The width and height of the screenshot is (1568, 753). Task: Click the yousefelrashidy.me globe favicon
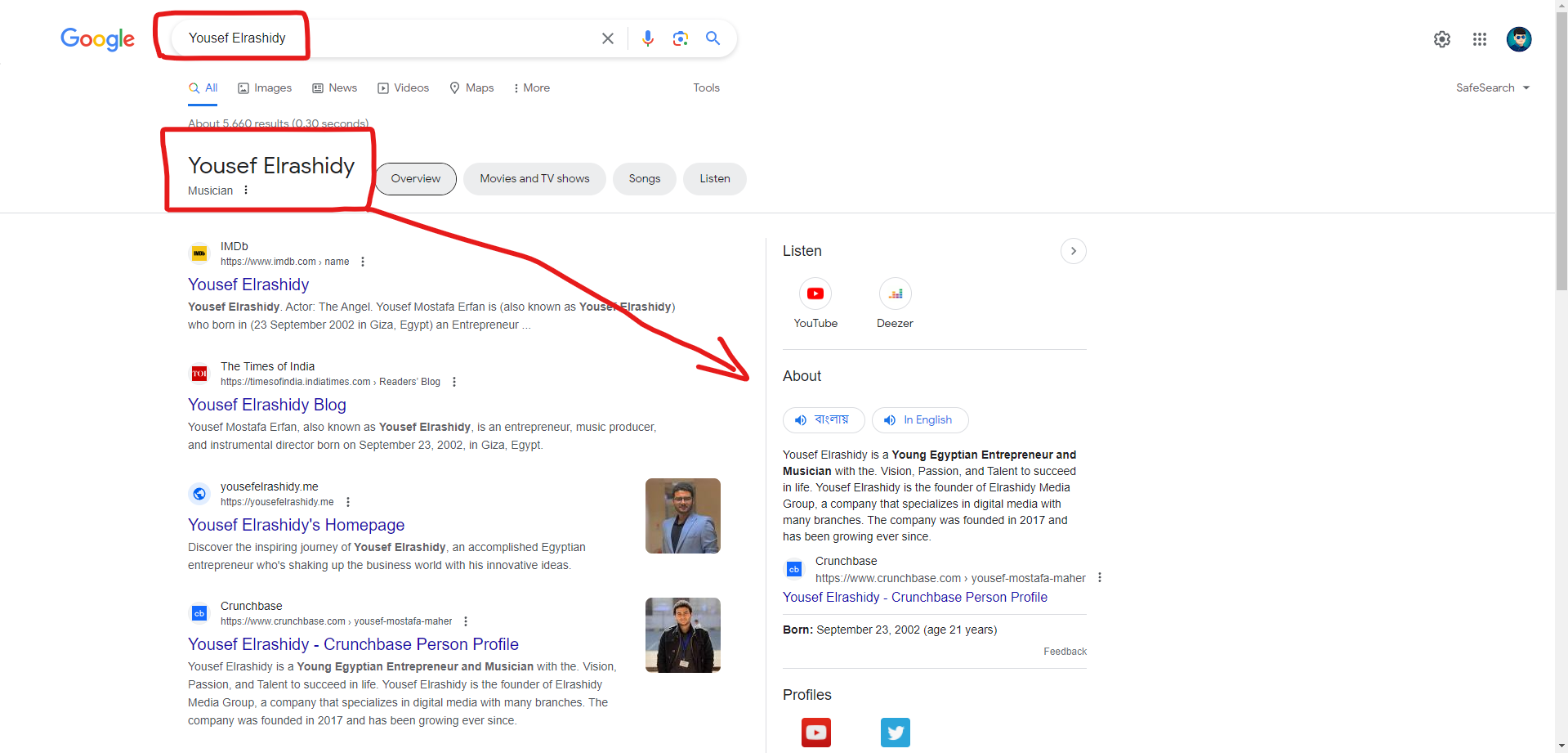(199, 494)
